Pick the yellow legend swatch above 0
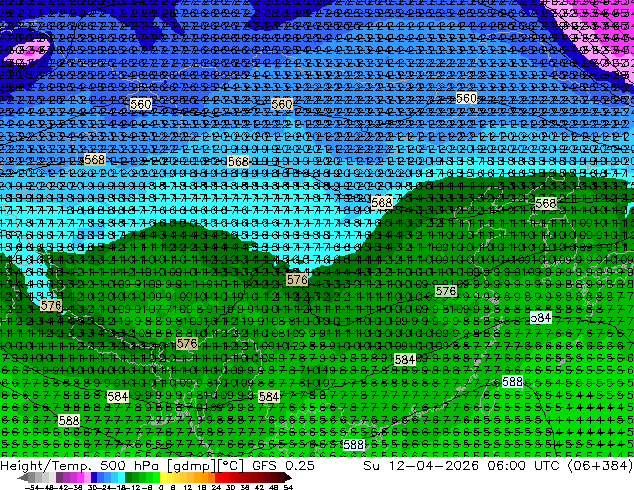Viewport: 634px width, 490px height. (x=163, y=478)
